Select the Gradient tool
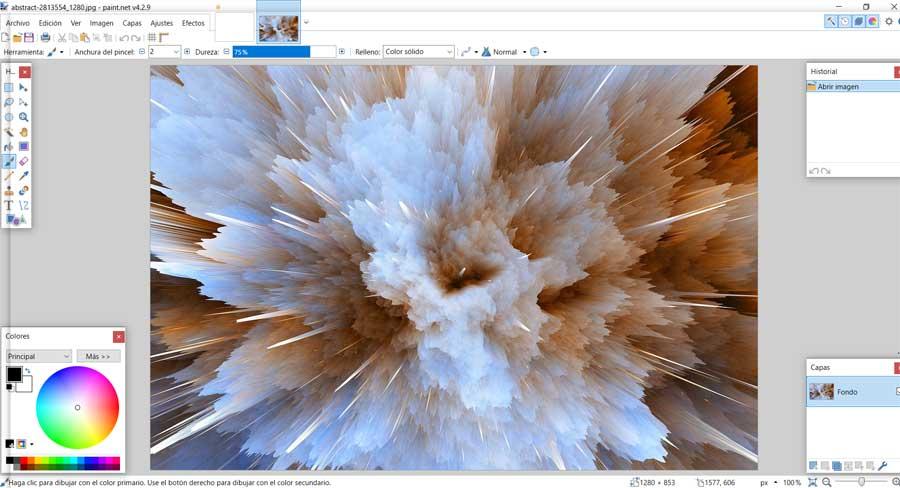900x488 pixels. coord(24,147)
